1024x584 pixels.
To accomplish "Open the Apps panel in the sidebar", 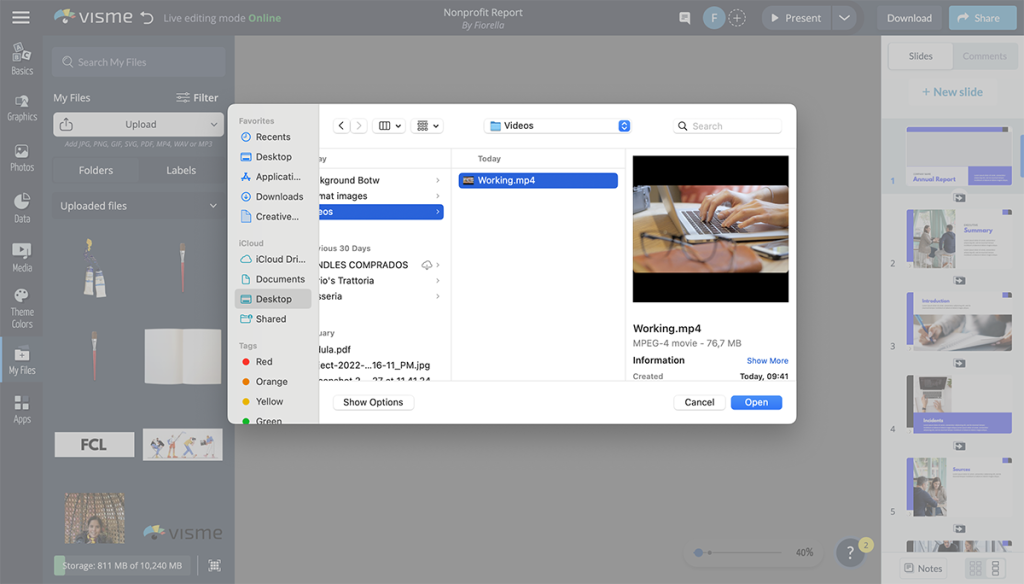I will pos(21,405).
